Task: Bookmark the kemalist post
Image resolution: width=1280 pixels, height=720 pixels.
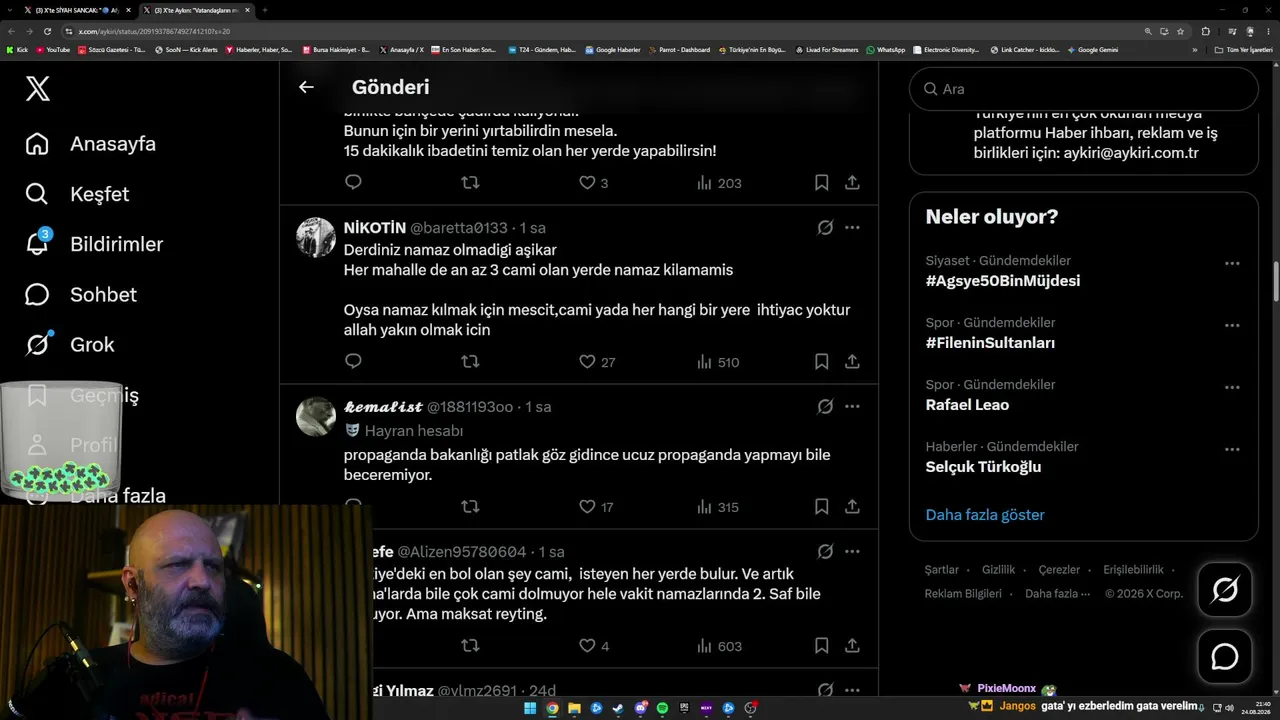Action: point(821,507)
